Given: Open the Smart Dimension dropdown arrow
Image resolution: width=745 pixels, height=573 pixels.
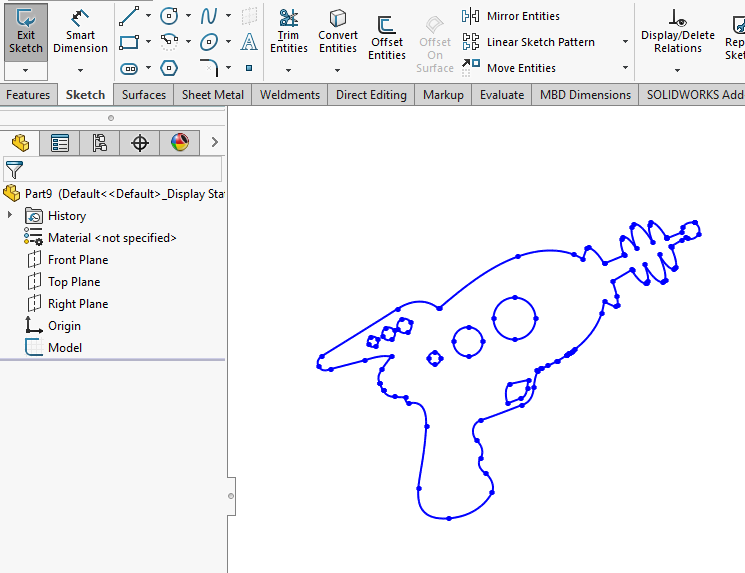Looking at the screenshot, I should 80,70.
